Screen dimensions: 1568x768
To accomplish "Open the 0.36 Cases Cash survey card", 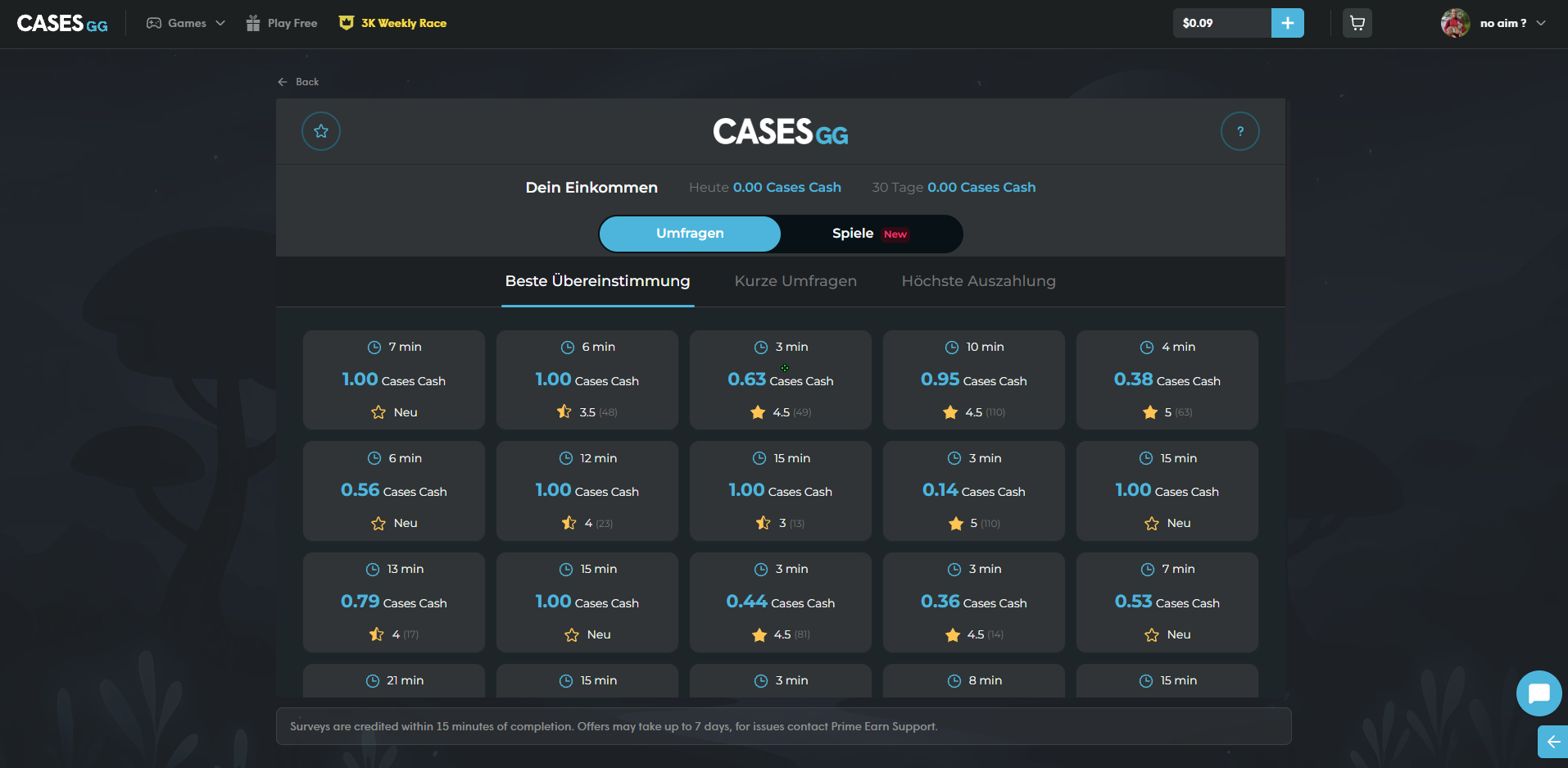I will click(x=974, y=602).
